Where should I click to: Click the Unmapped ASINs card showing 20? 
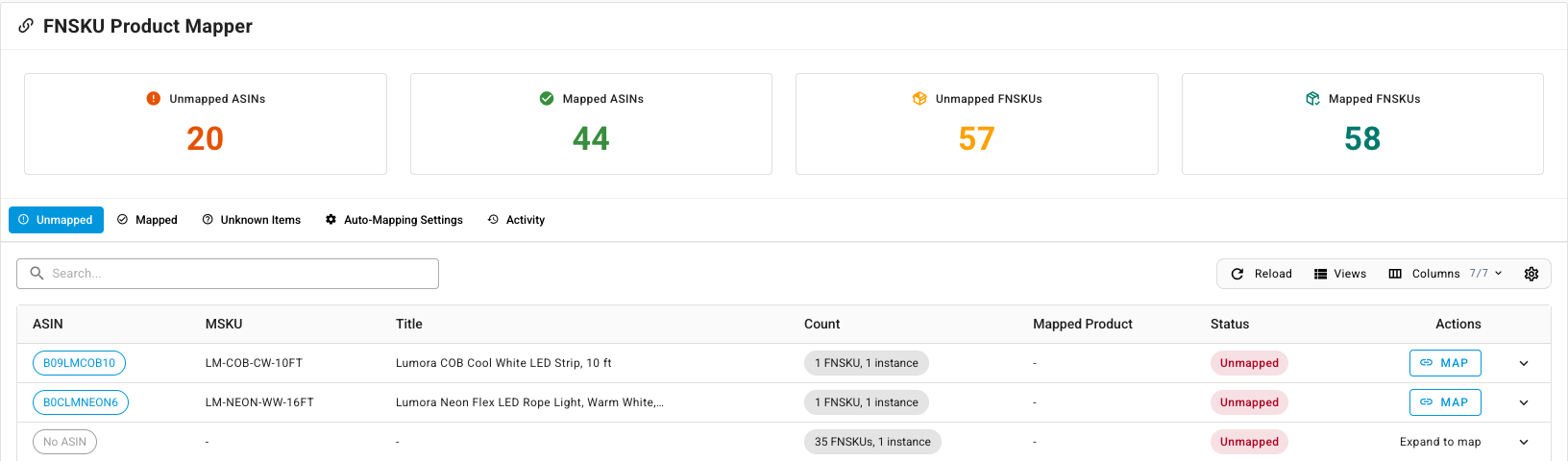pyautogui.click(x=206, y=124)
